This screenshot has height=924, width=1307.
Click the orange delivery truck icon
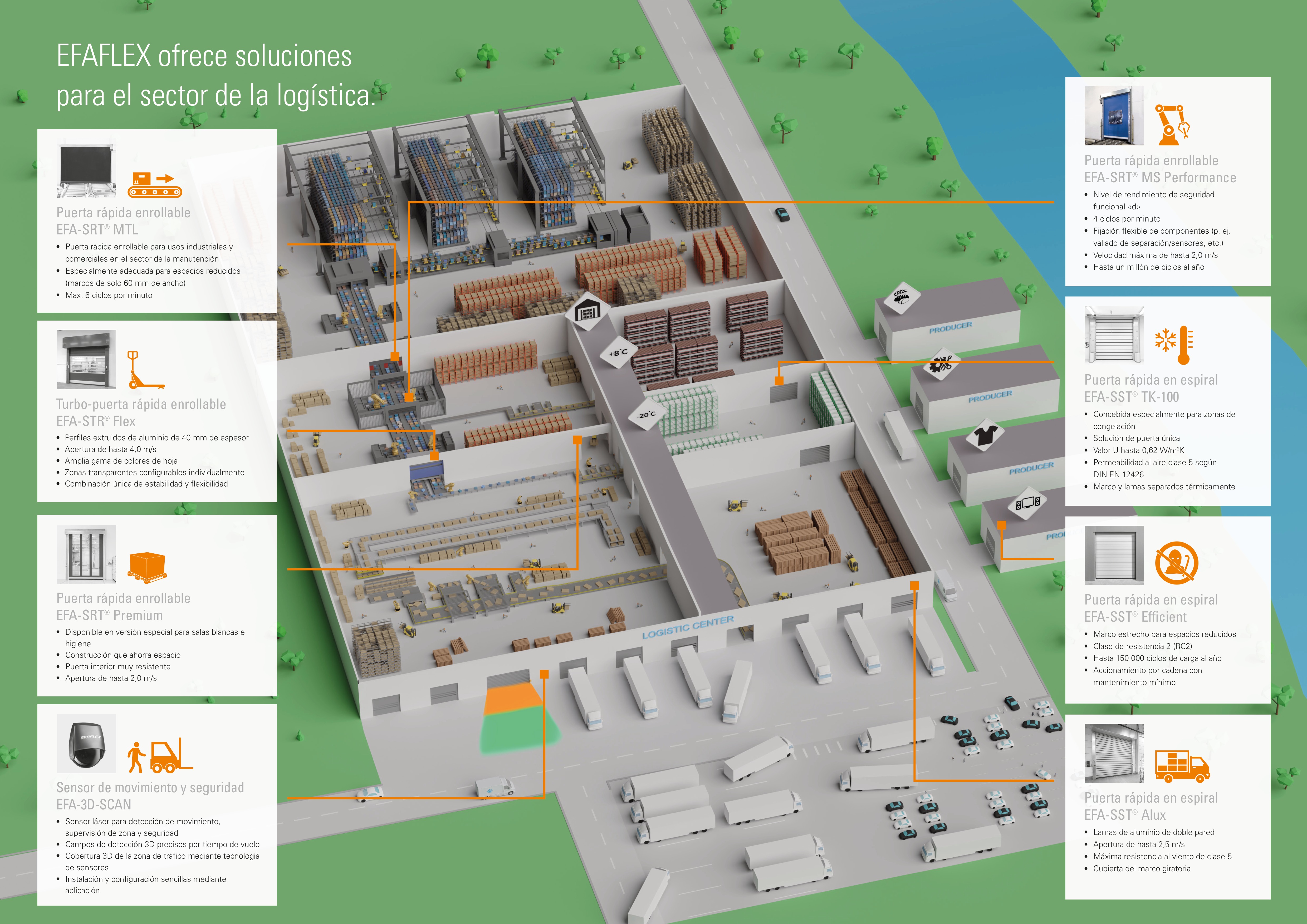(x=1182, y=766)
